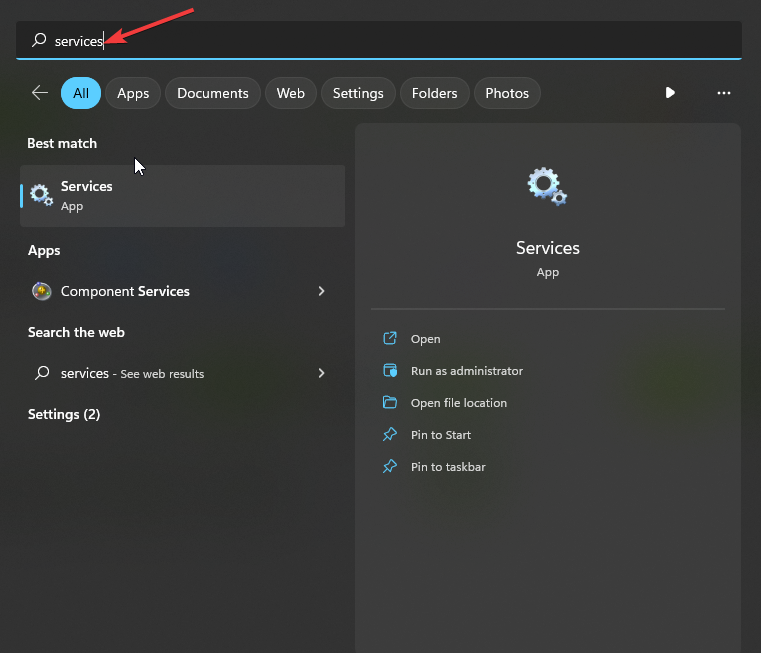The height and width of the screenshot is (653, 761).
Task: Click the Services gear icon in Best match
Action: (41, 195)
